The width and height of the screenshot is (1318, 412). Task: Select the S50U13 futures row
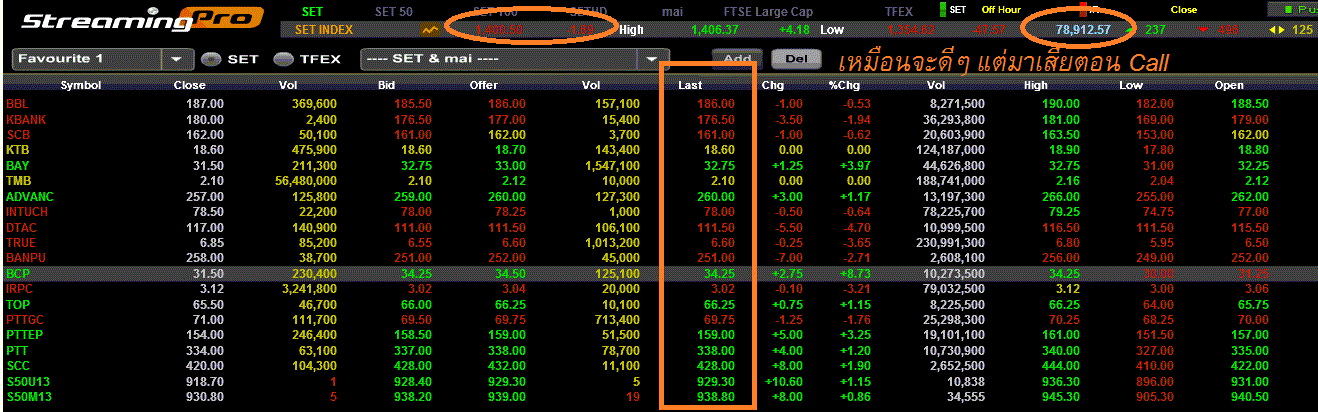[659, 381]
